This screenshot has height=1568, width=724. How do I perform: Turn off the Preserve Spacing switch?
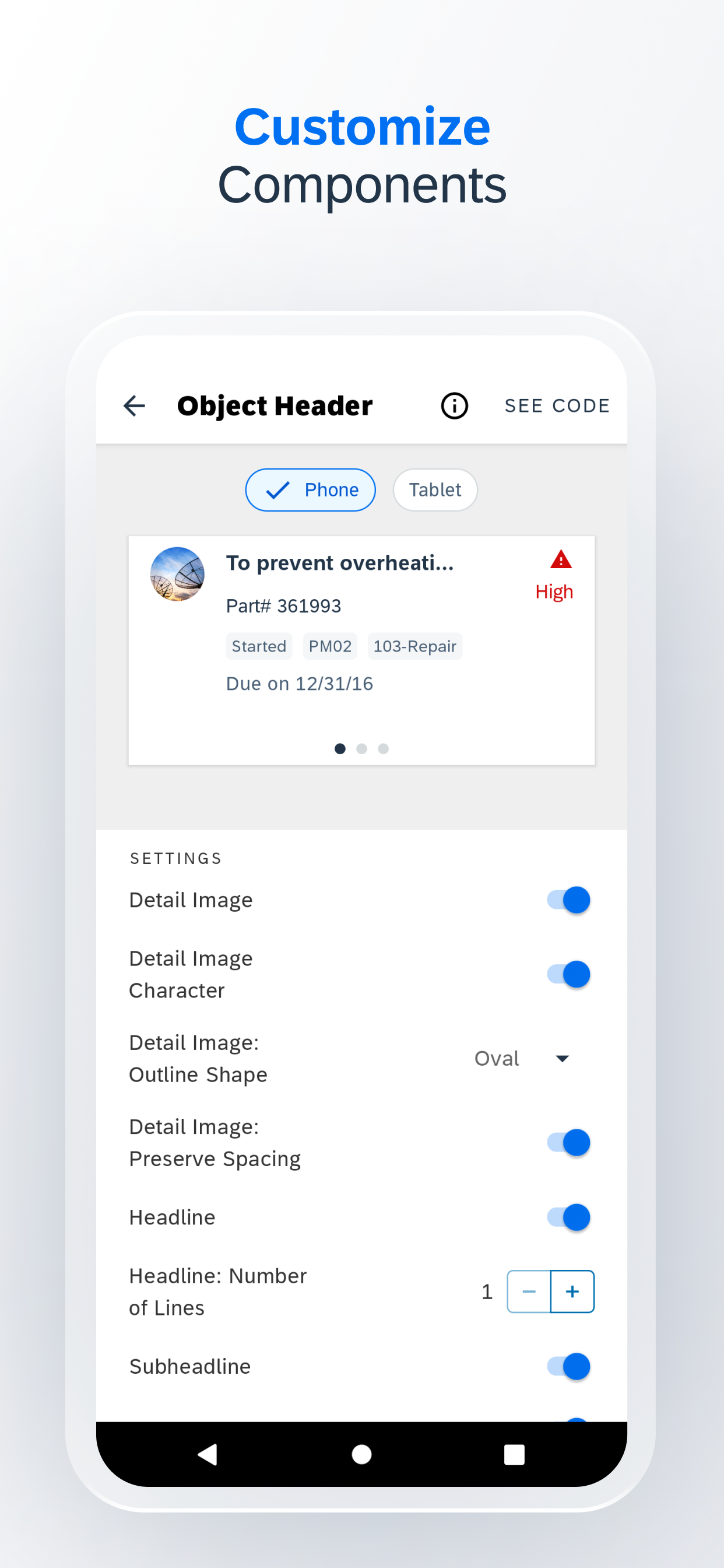point(568,1143)
